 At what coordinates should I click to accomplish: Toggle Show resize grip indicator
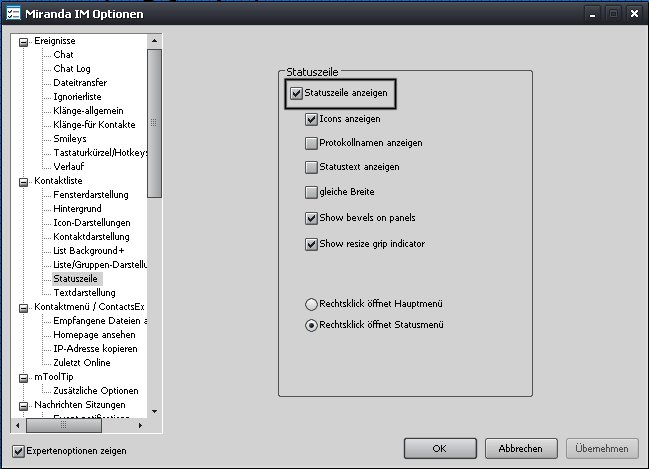pyautogui.click(x=311, y=244)
